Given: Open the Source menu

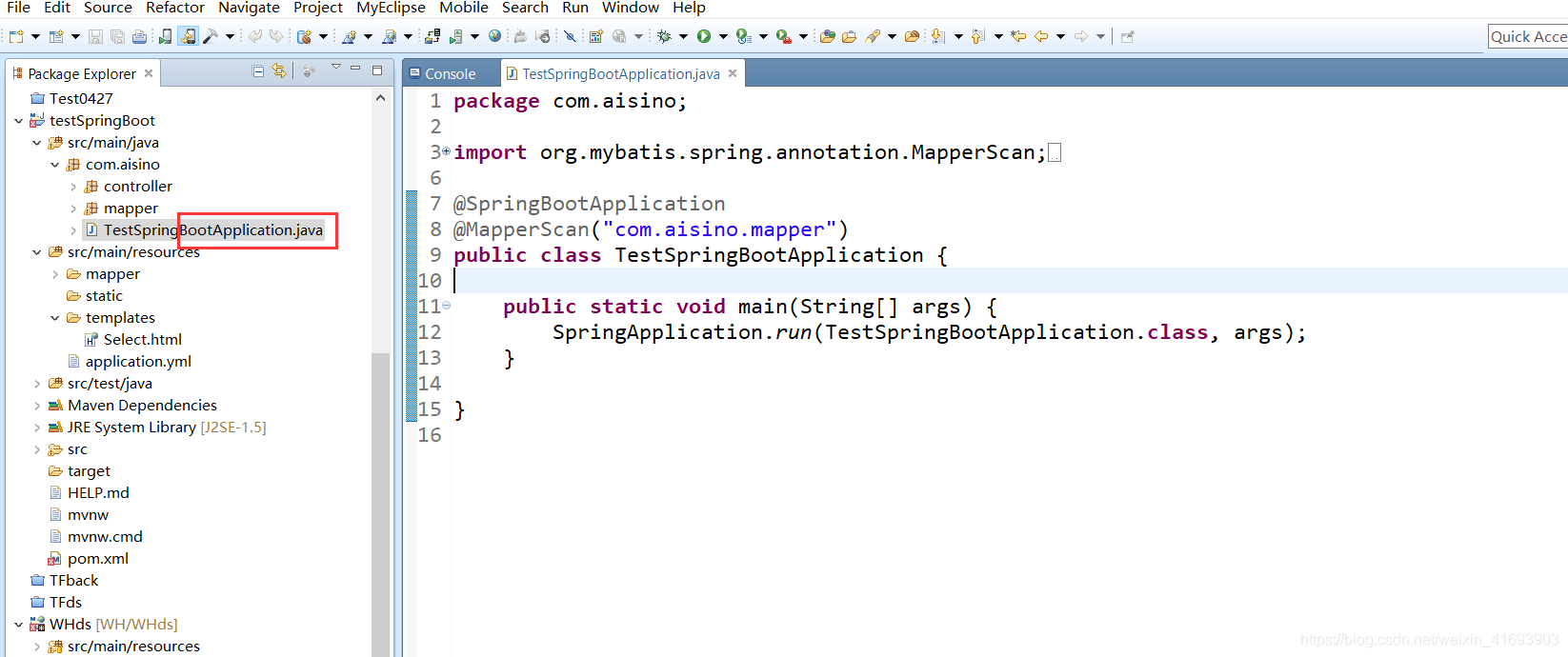Looking at the screenshot, I should tap(108, 8).
